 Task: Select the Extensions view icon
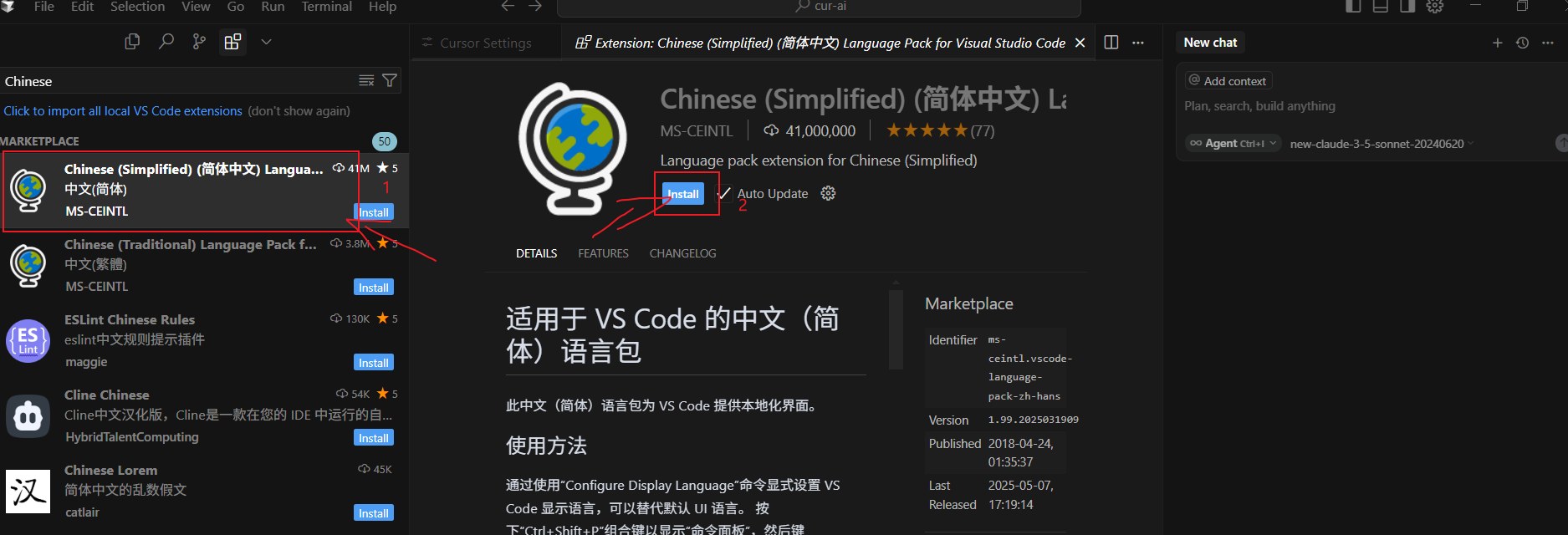tap(232, 41)
